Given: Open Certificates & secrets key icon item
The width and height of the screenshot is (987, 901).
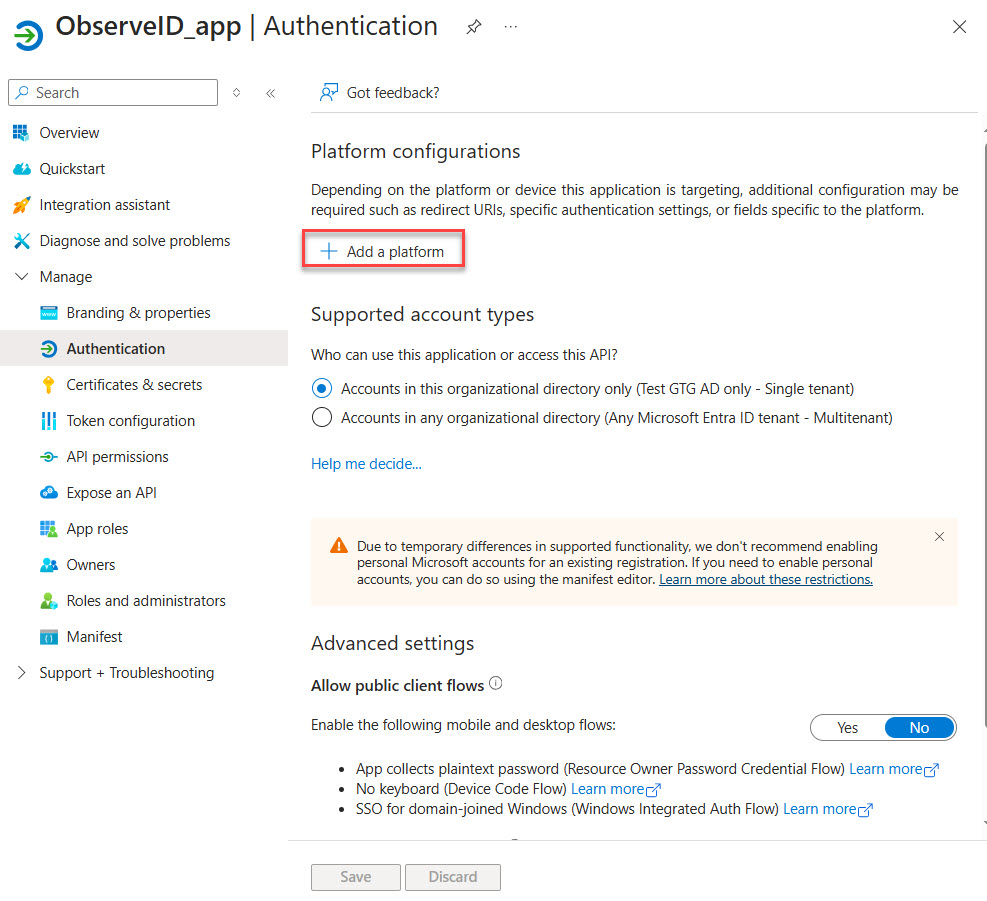Looking at the screenshot, I should click(x=133, y=385).
